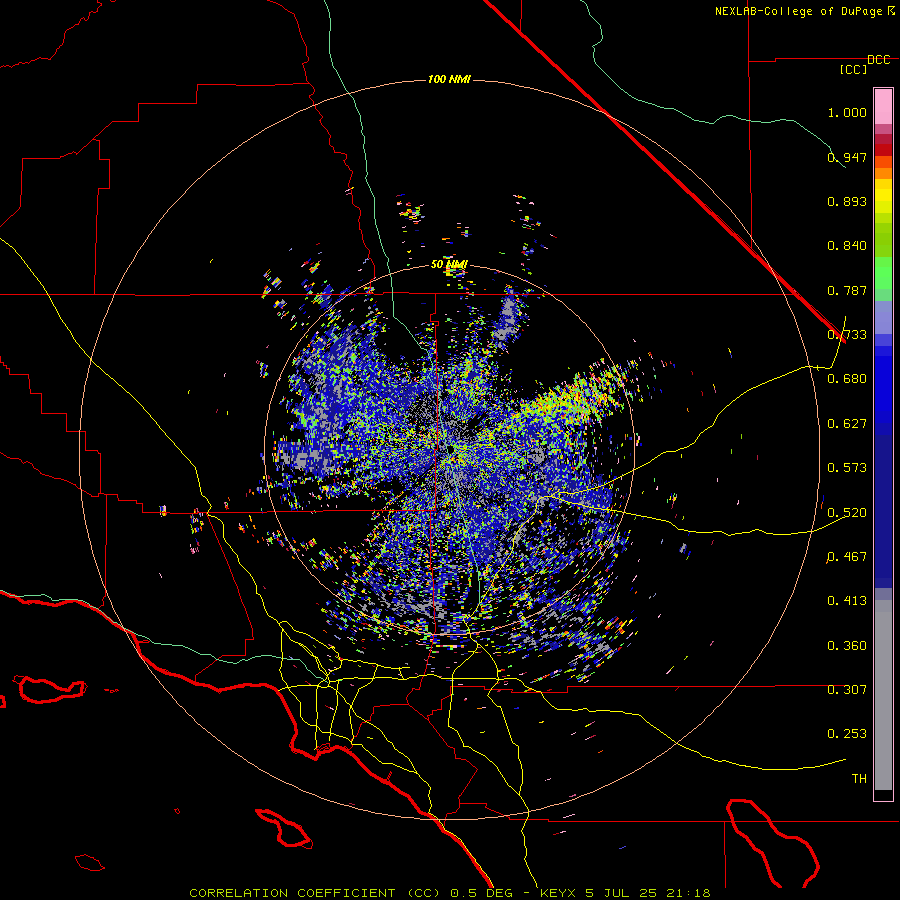Image resolution: width=900 pixels, height=900 pixels.
Task: Click the 0.573 scale value
Action: [847, 468]
